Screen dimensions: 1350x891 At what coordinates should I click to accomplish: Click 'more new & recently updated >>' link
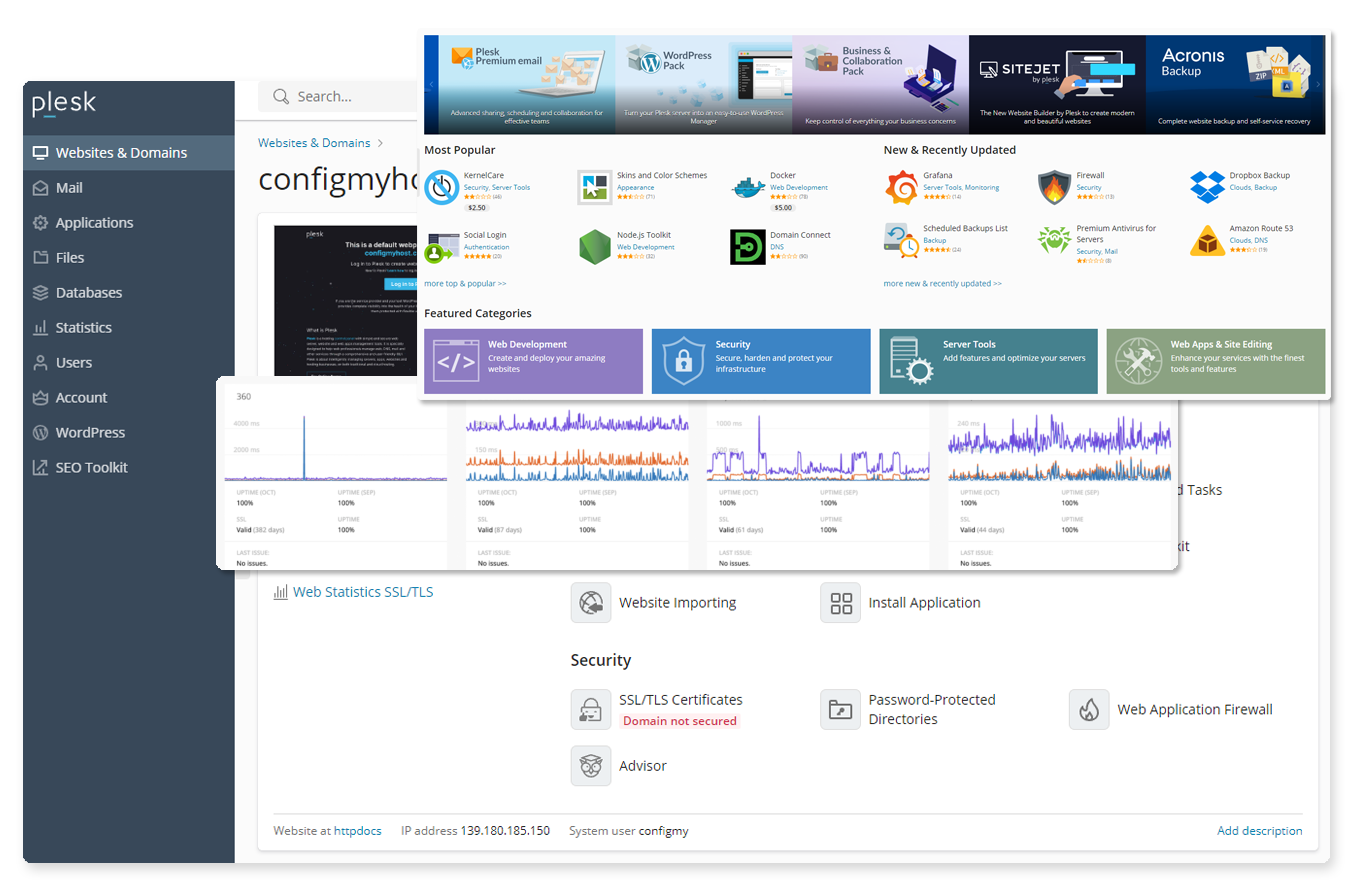(942, 283)
